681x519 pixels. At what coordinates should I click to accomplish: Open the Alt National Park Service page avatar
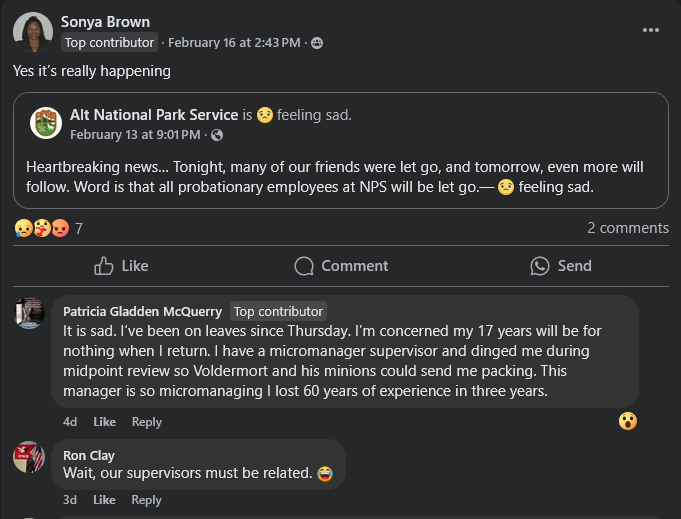pos(46,123)
